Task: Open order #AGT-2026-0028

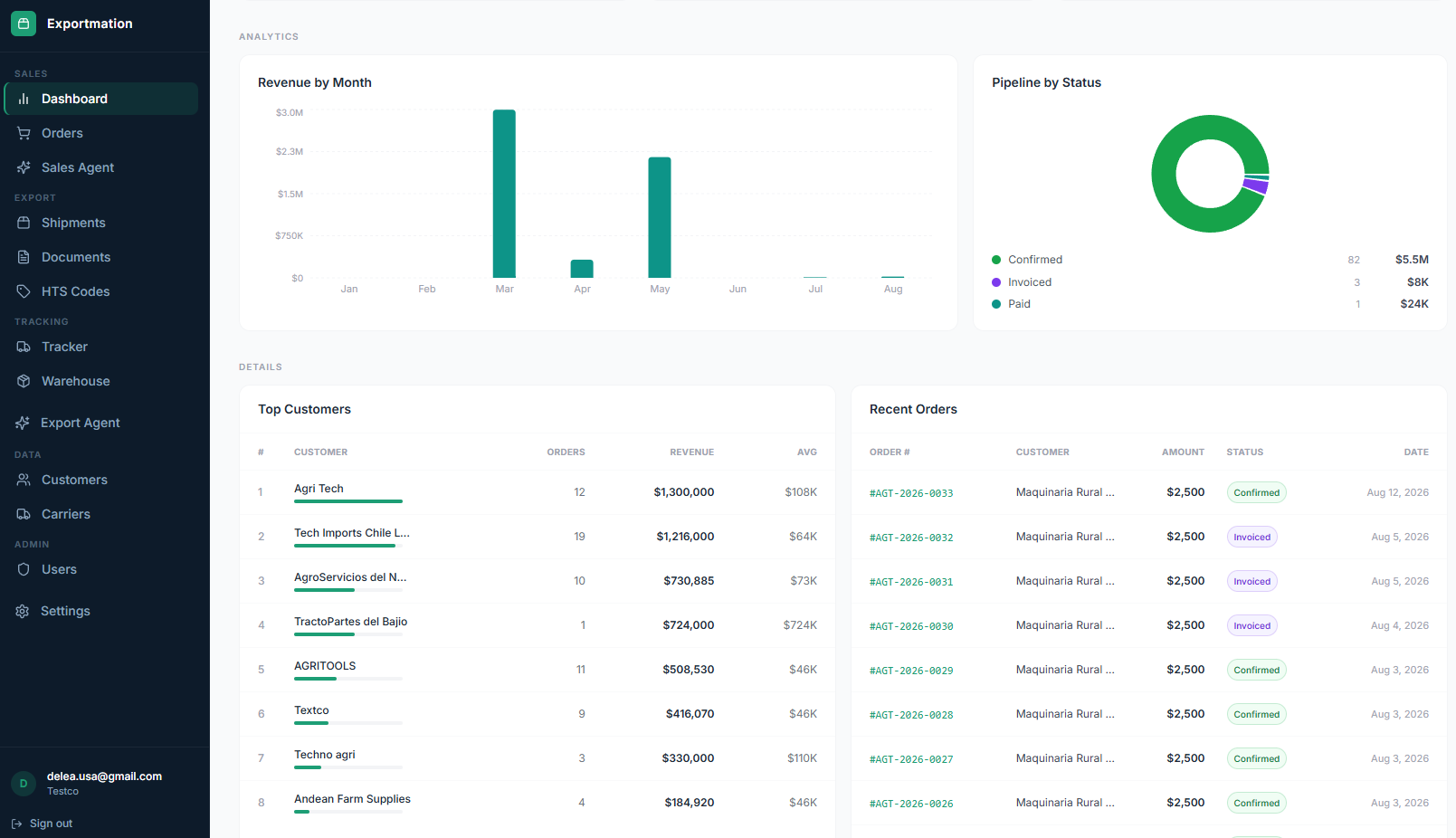Action: pyautogui.click(x=911, y=715)
